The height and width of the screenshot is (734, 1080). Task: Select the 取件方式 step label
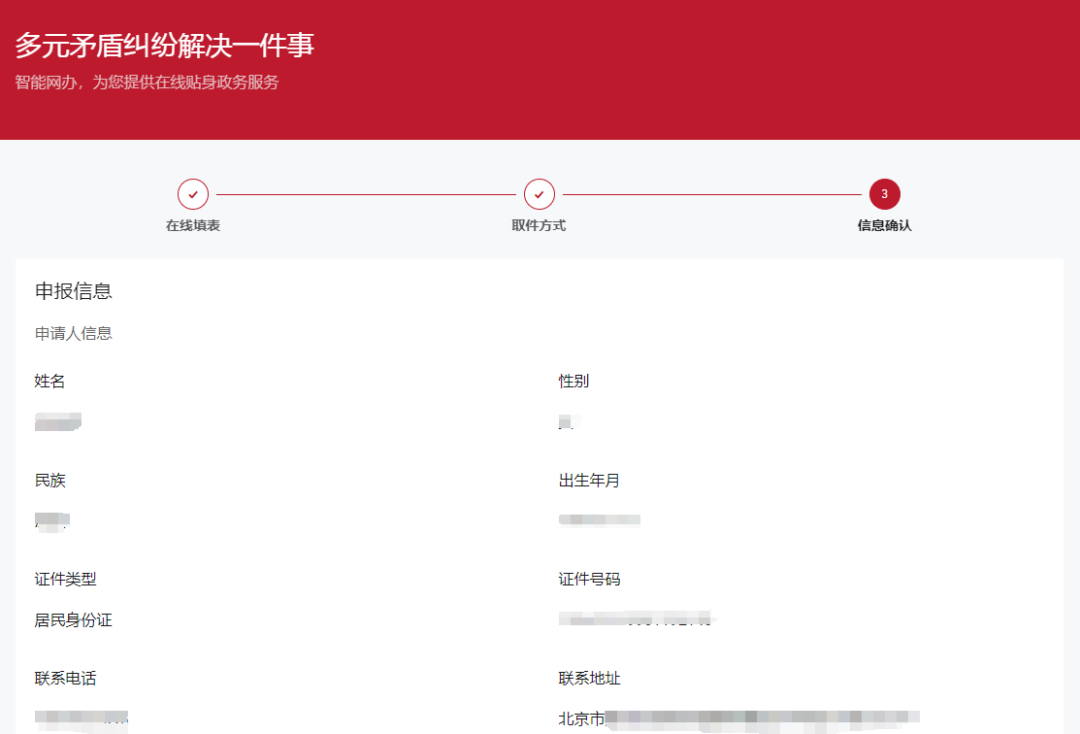(x=539, y=225)
